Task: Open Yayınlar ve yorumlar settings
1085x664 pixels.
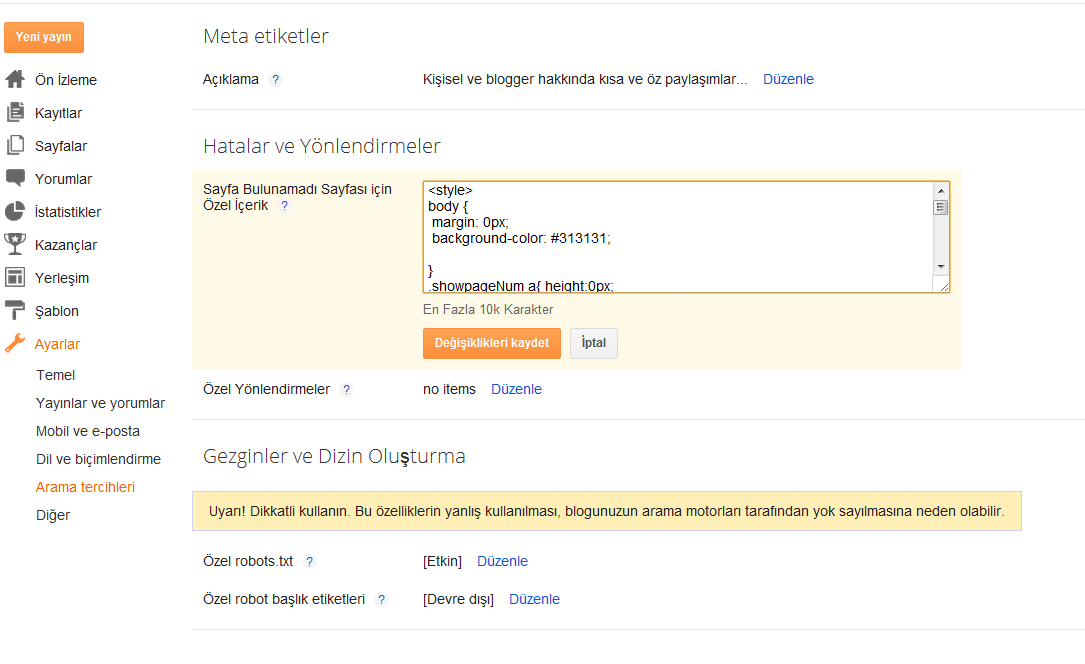Action: (x=100, y=403)
